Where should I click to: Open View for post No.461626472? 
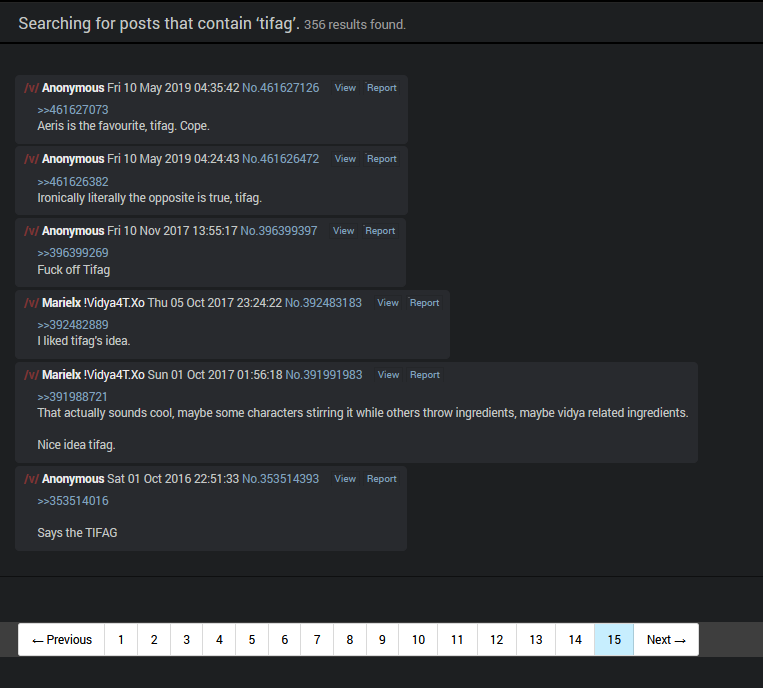pyautogui.click(x=345, y=159)
